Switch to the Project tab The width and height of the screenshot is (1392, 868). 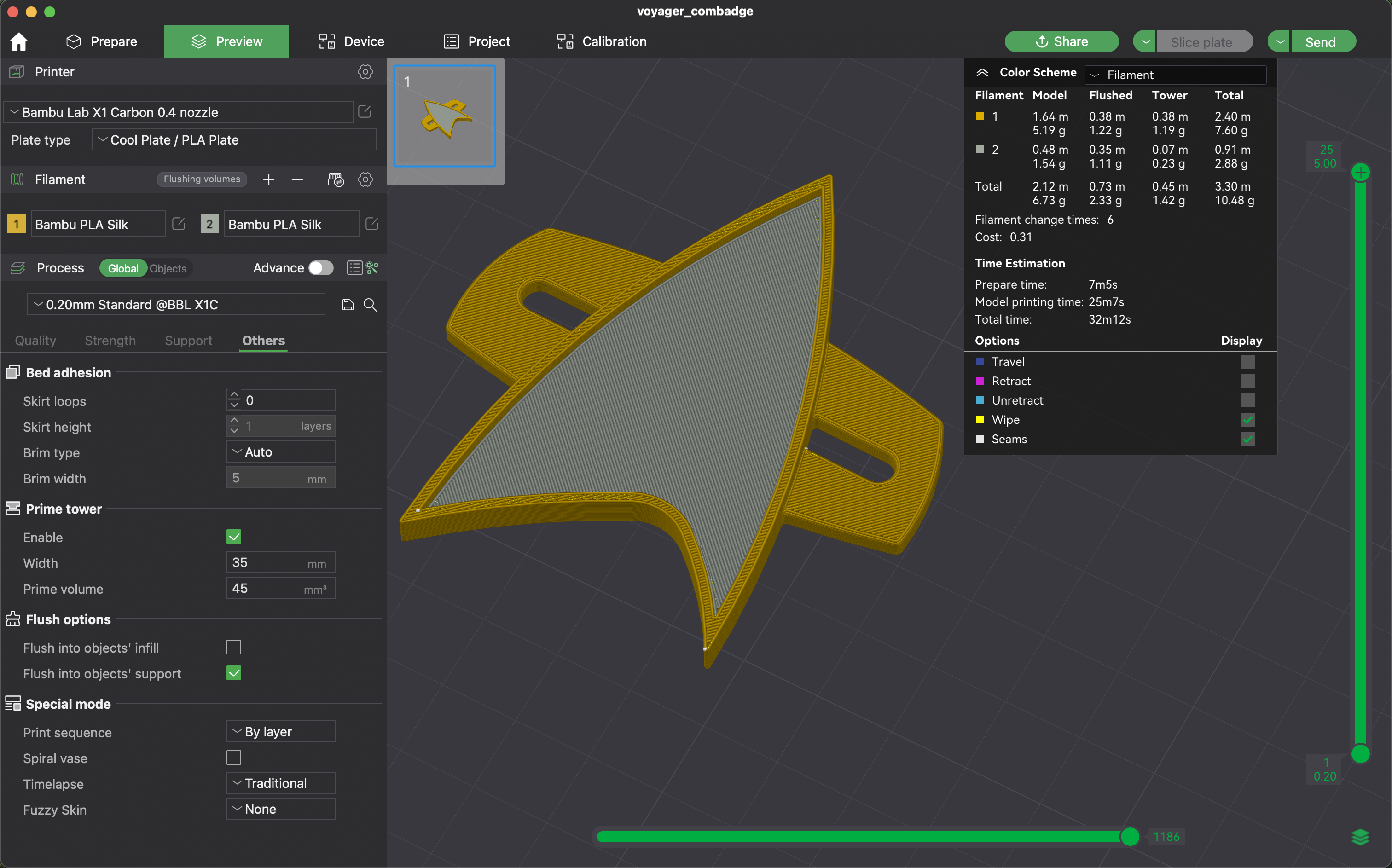point(477,41)
